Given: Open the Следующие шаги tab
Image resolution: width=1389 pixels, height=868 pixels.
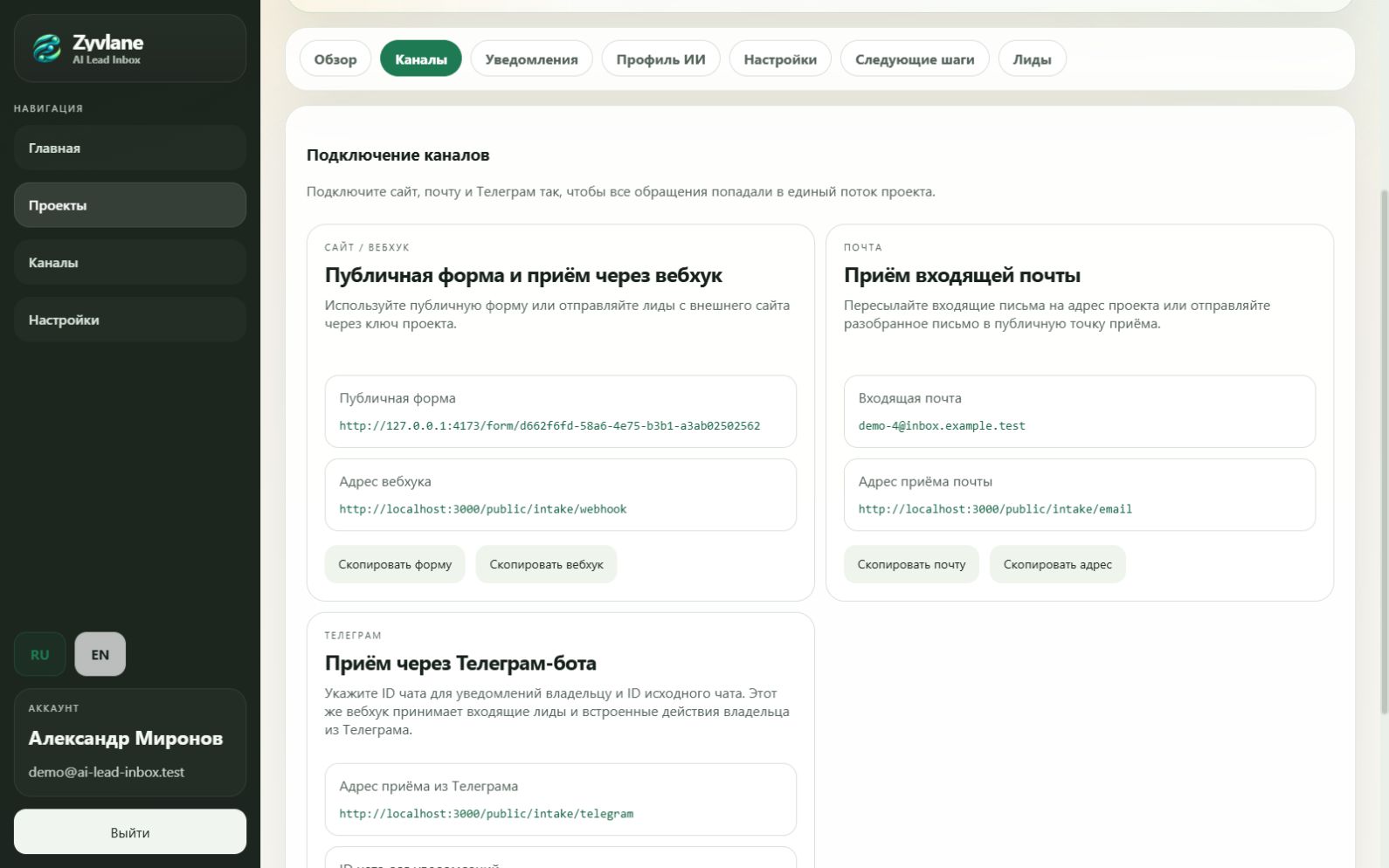Looking at the screenshot, I should pos(915,59).
